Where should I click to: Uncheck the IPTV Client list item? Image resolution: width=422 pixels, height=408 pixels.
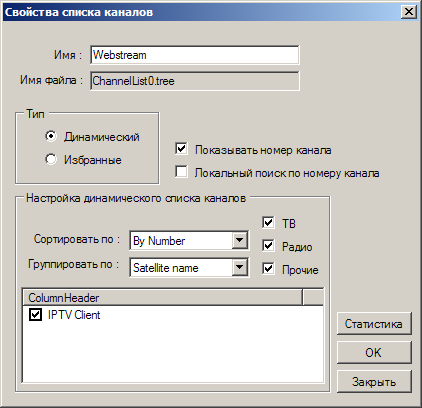click(35, 314)
